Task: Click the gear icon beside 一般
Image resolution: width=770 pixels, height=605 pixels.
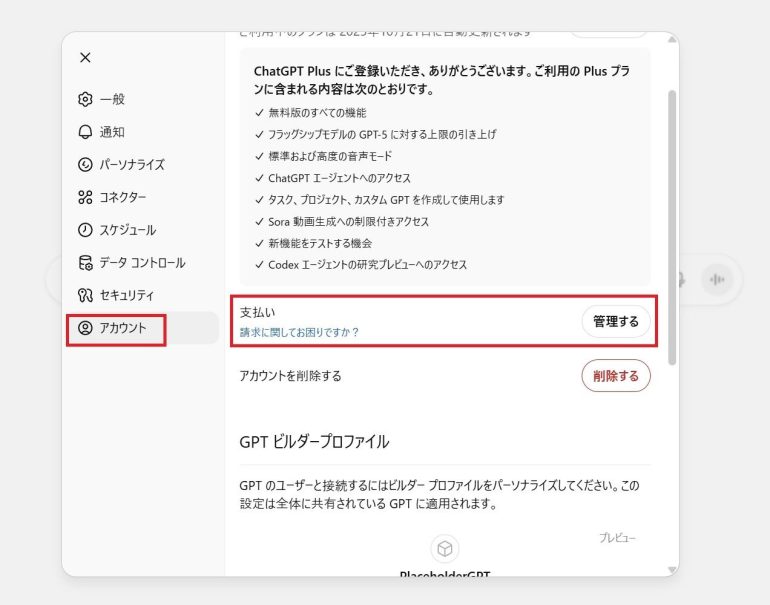Action: [85, 99]
